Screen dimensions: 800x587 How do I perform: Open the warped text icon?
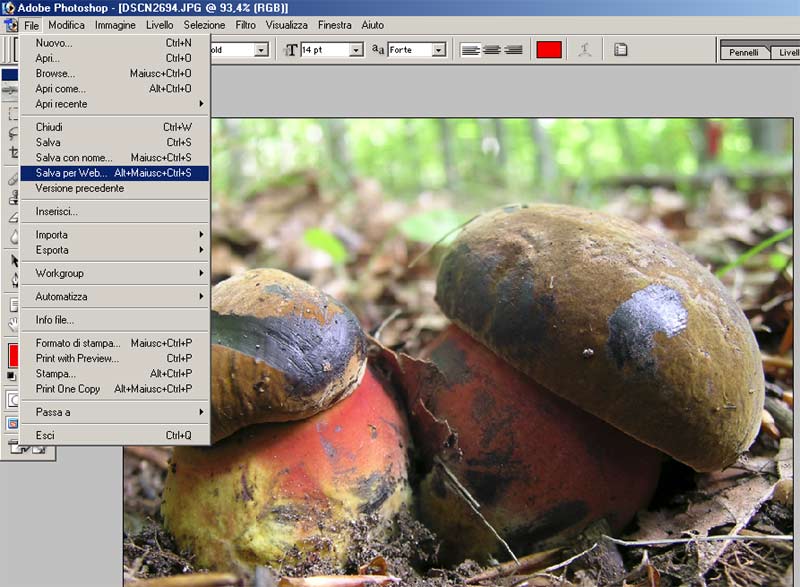pos(586,50)
